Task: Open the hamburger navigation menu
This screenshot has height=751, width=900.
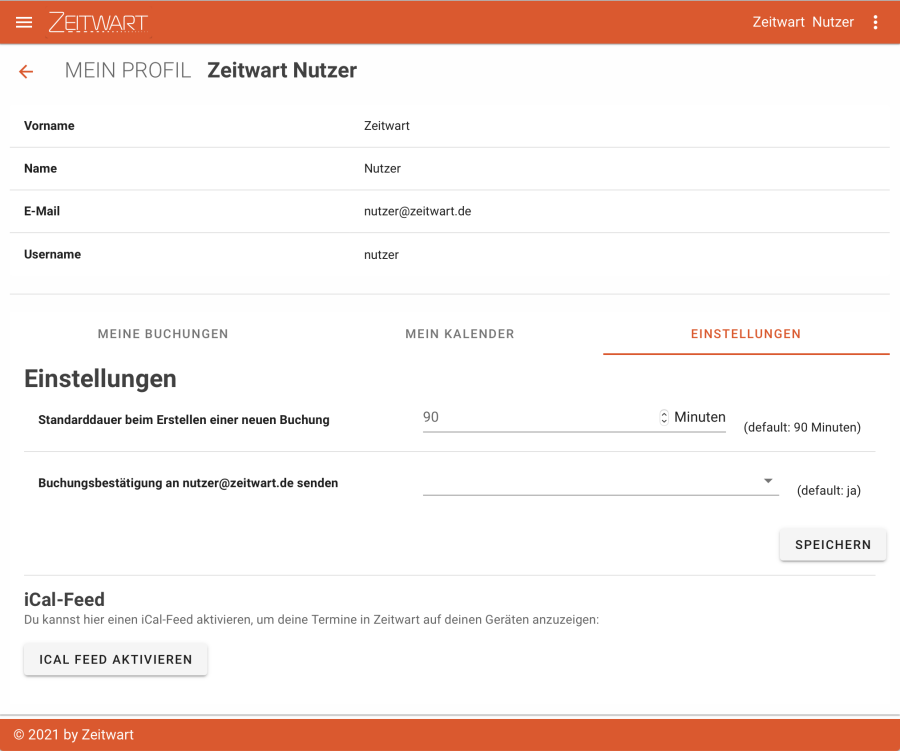Action: 24,22
